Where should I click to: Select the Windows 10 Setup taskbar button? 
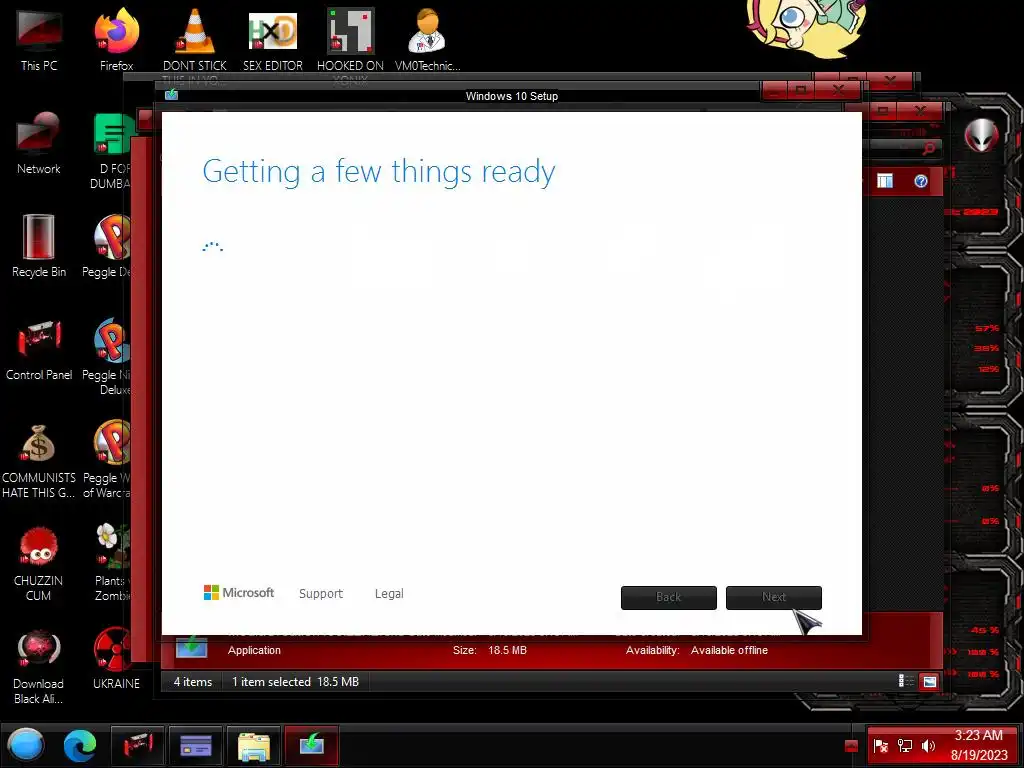click(x=312, y=745)
